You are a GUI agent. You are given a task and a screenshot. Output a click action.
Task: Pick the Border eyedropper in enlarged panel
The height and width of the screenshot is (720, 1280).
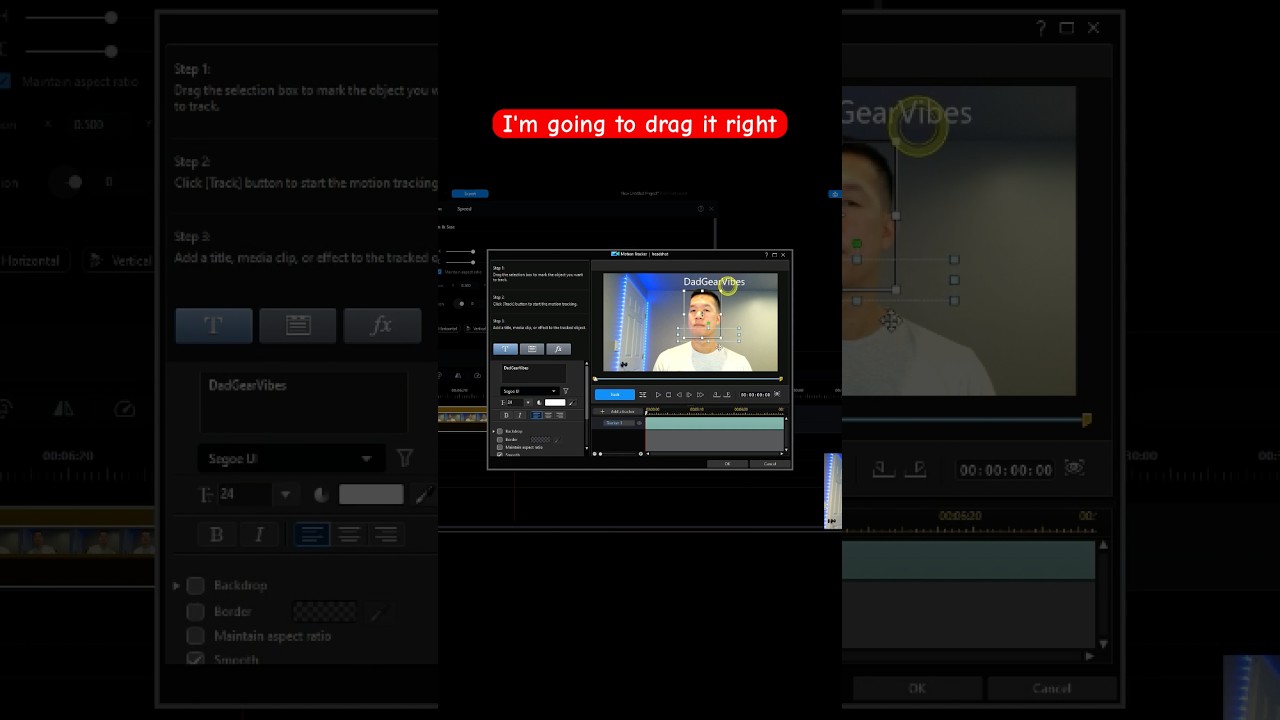click(378, 611)
